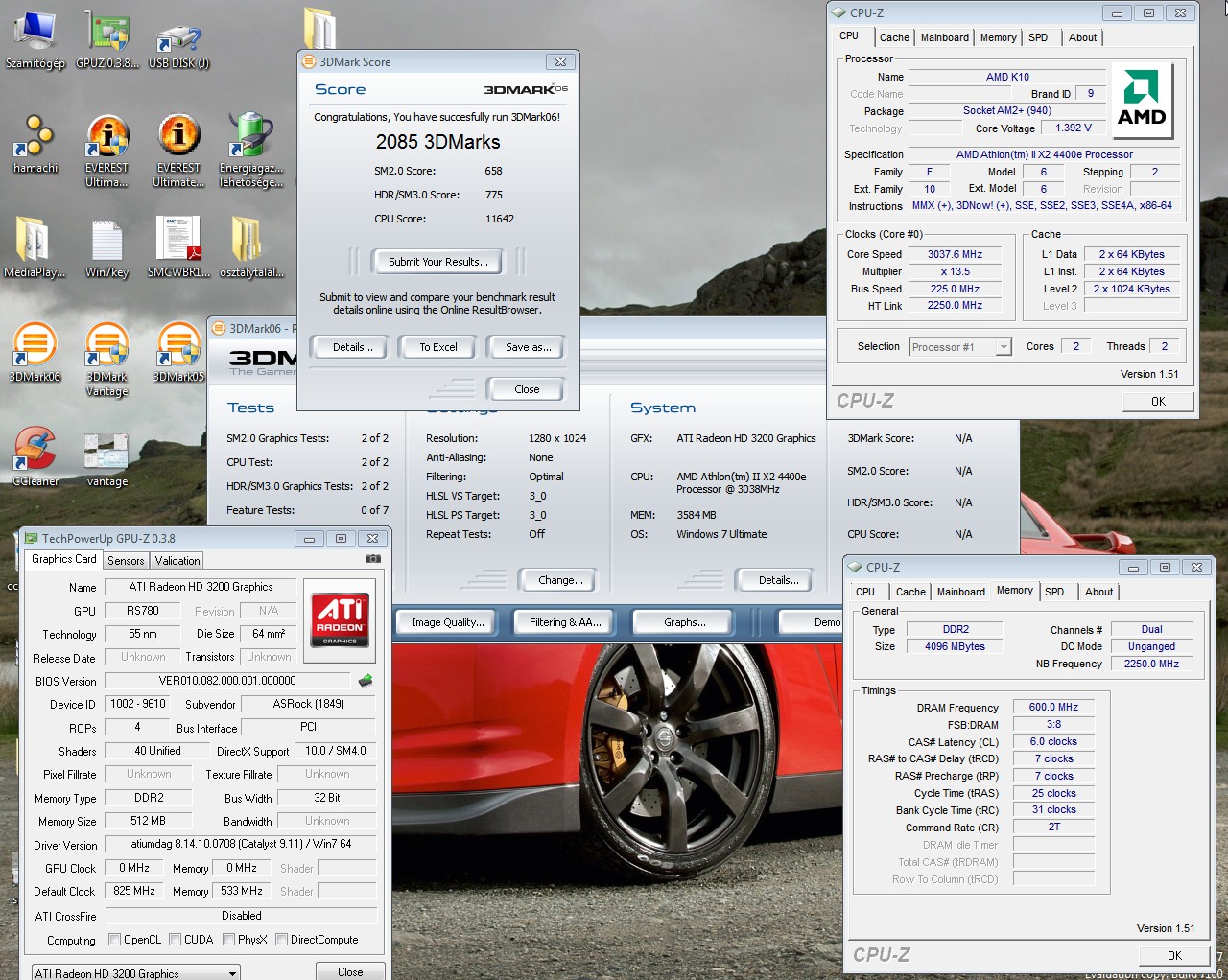
Task: Click the Save as button in 3DMark Score
Action: coord(528,347)
